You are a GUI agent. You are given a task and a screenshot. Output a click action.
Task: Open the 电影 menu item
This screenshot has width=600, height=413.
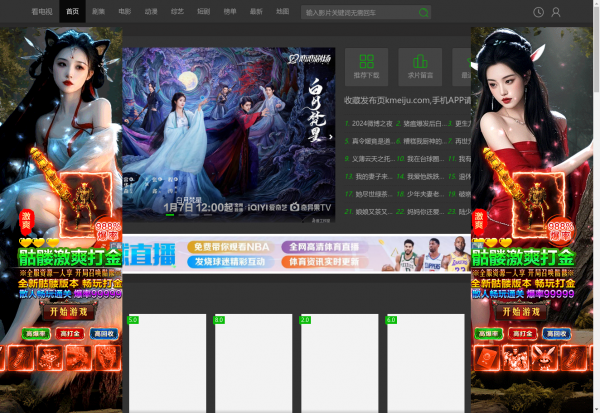[x=124, y=12]
